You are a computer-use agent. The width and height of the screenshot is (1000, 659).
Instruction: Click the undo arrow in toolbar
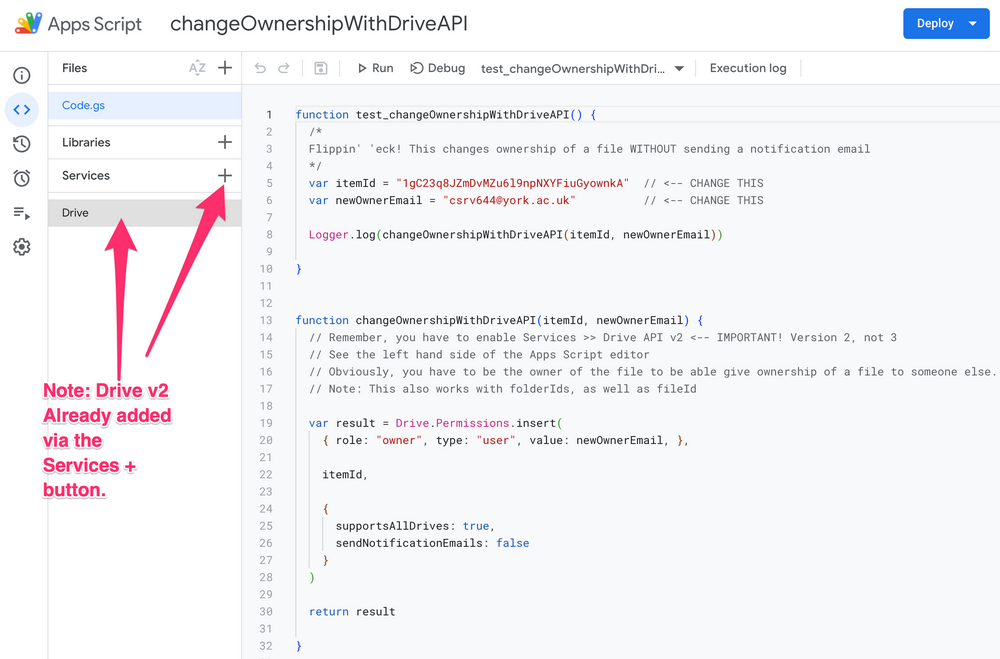point(260,68)
